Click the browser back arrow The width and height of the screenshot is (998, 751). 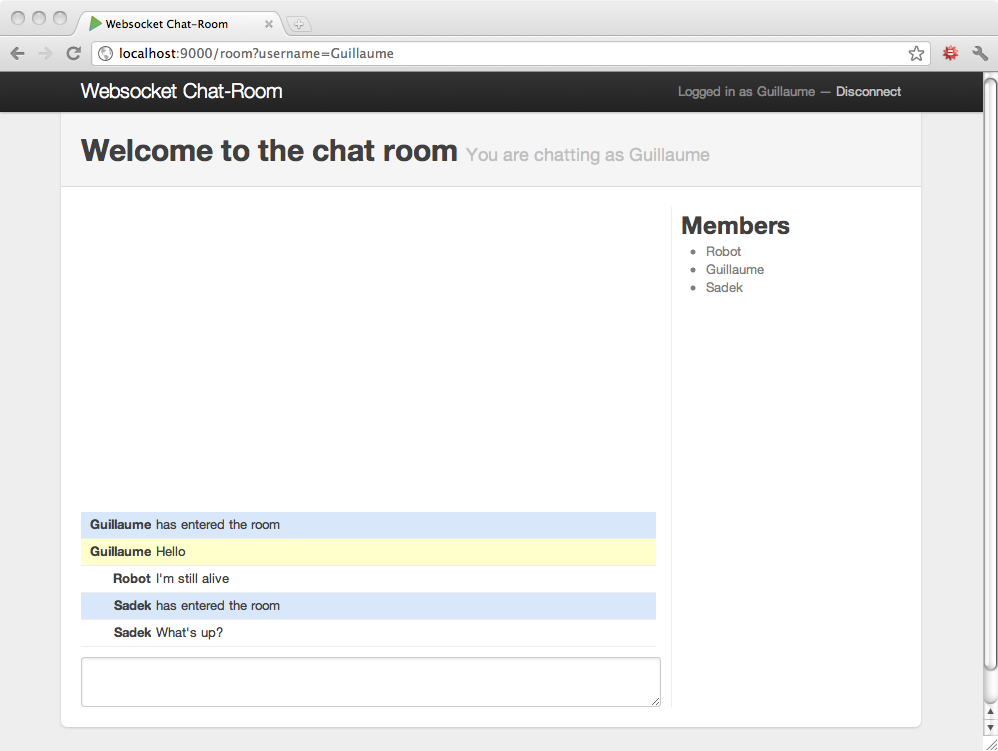(x=17, y=54)
